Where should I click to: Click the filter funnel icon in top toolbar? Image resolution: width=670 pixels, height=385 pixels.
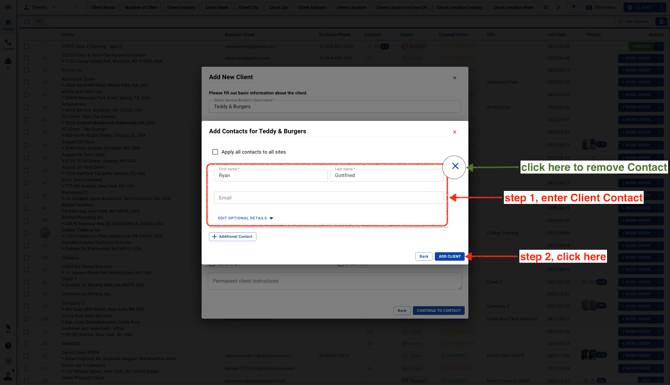[573, 7]
